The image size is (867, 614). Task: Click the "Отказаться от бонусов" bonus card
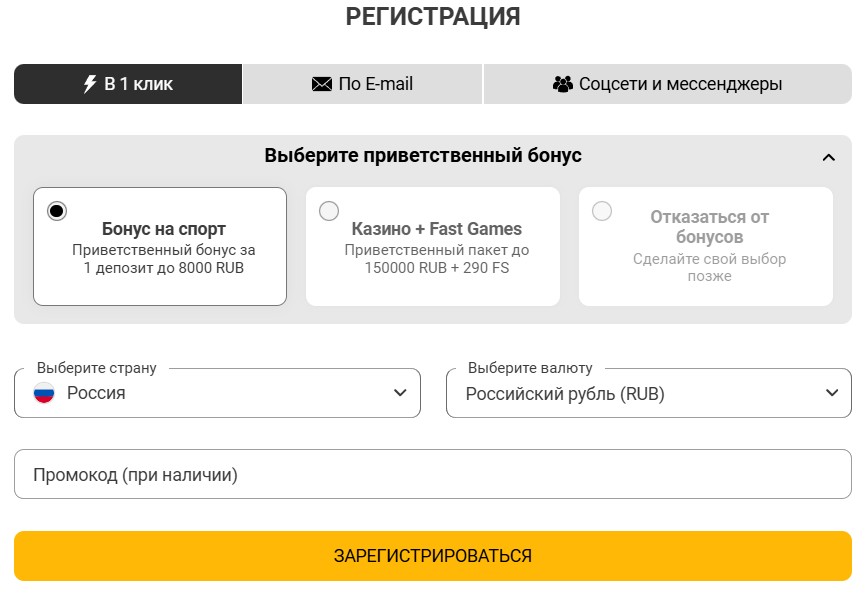pos(705,245)
